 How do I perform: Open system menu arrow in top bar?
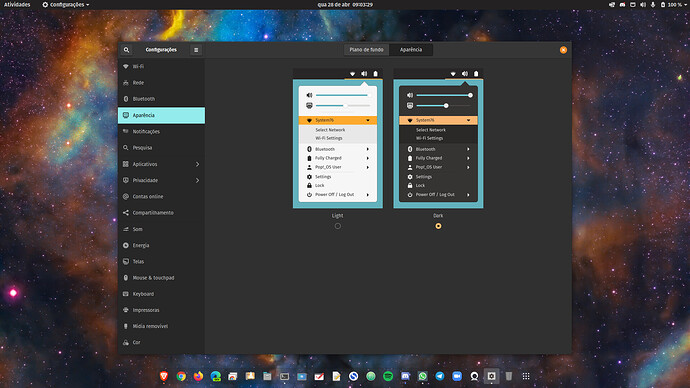coord(686,4)
